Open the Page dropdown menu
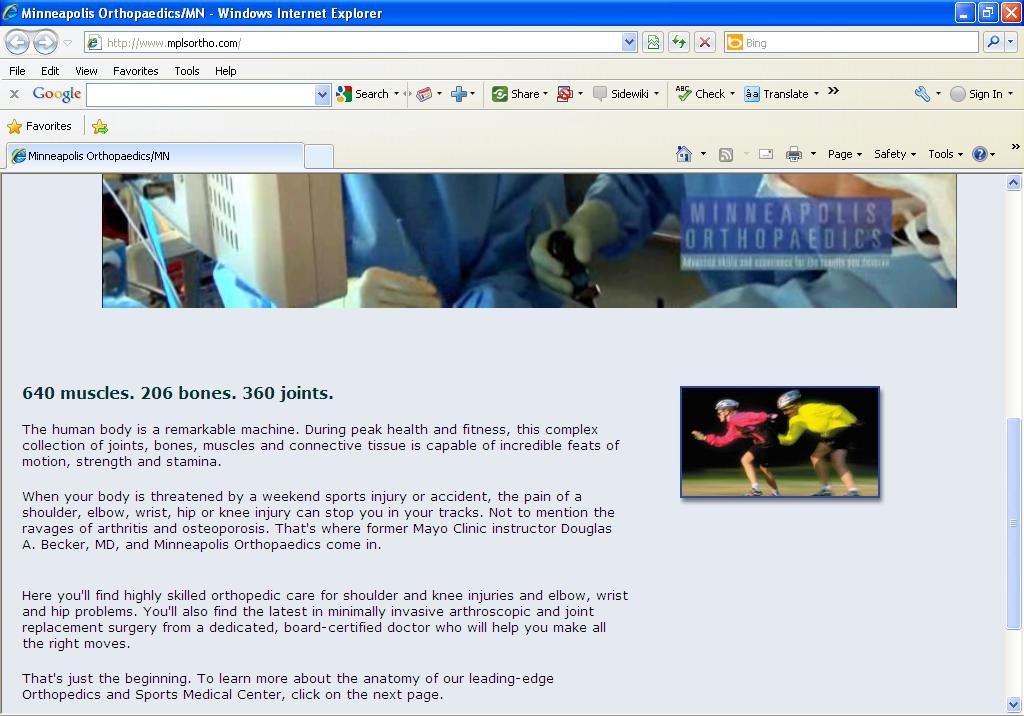The height and width of the screenshot is (716, 1024). pyautogui.click(x=844, y=154)
